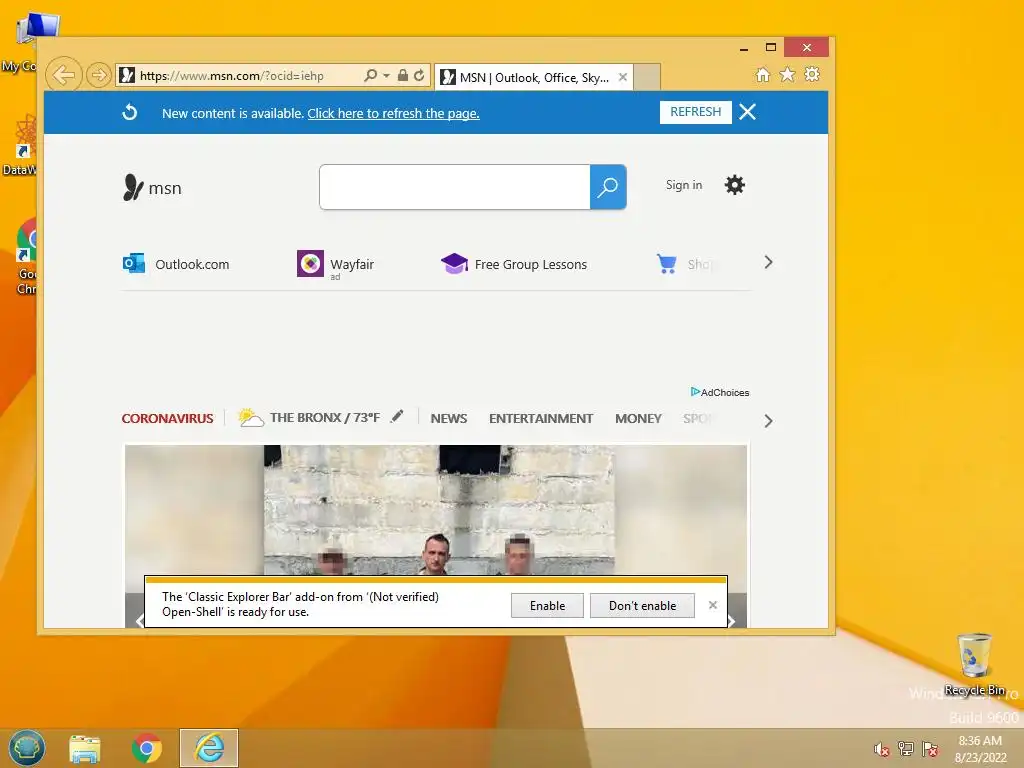Image resolution: width=1024 pixels, height=768 pixels.
Task: Select the DataW desktop shortcut icon
Action: [23, 145]
